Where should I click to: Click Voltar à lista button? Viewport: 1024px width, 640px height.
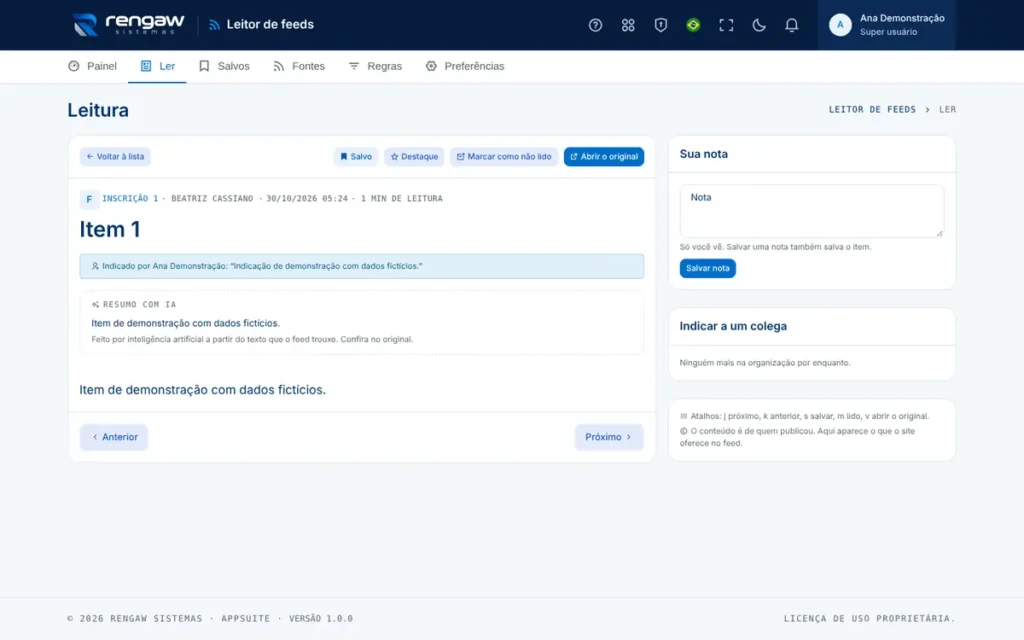click(x=115, y=157)
